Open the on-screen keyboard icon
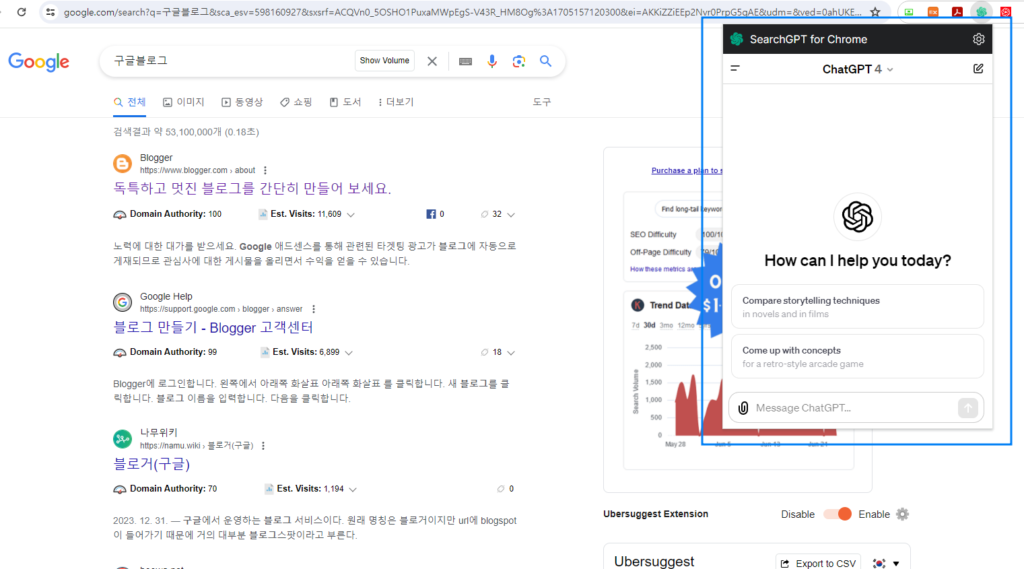 465,61
